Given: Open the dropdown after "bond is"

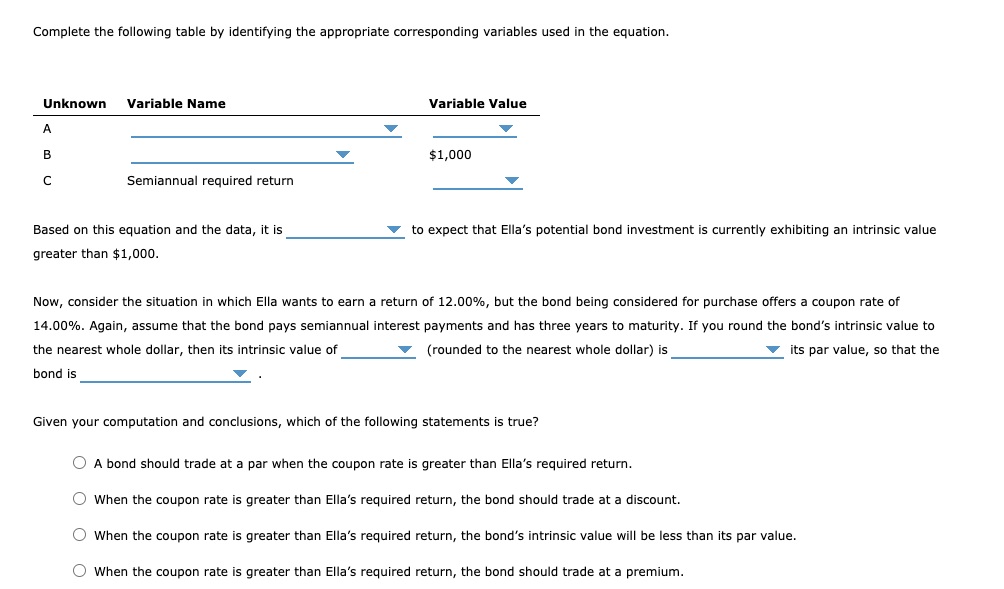Looking at the screenshot, I should click(x=238, y=373).
